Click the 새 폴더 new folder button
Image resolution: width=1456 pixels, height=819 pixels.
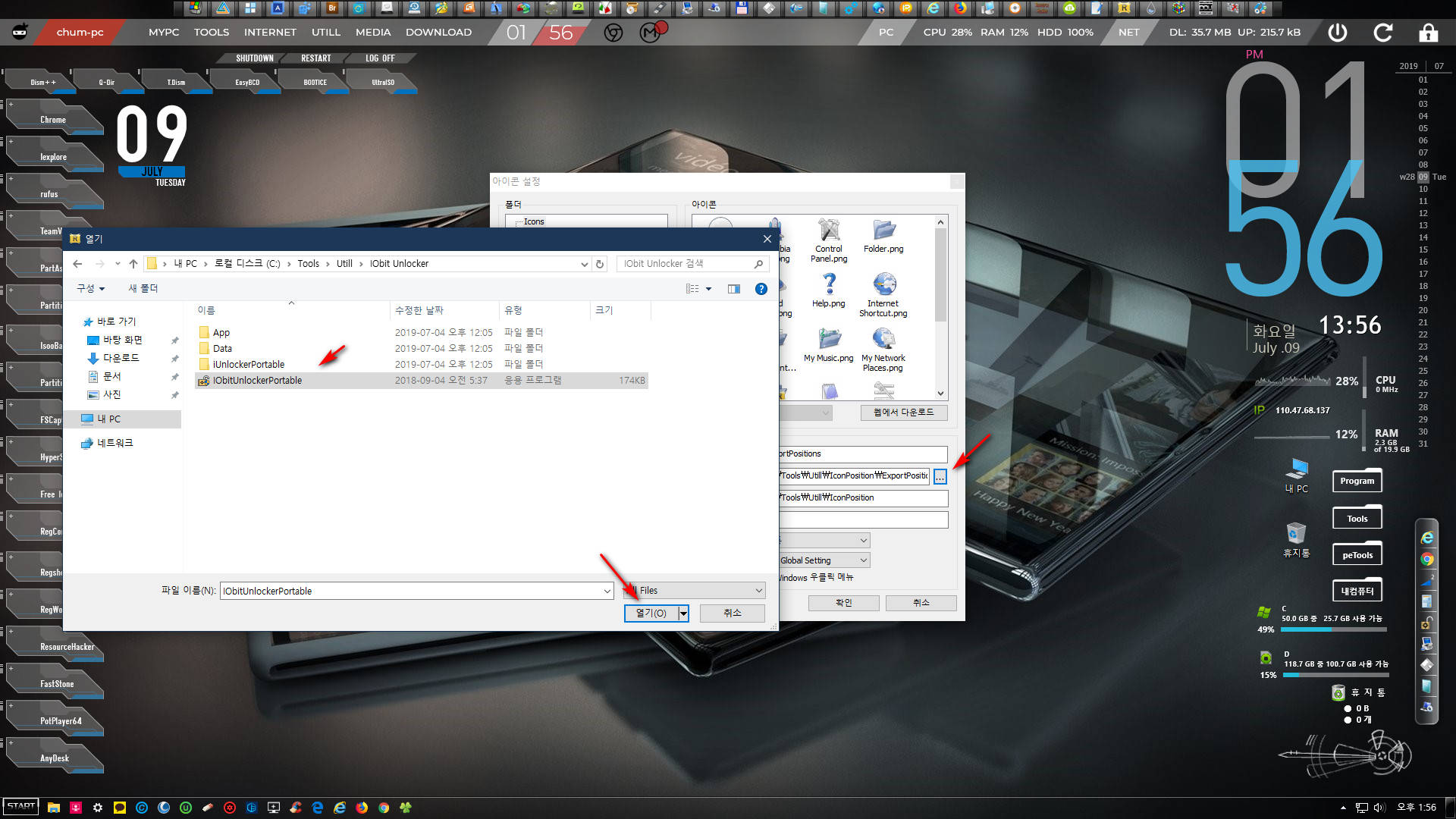point(143,289)
